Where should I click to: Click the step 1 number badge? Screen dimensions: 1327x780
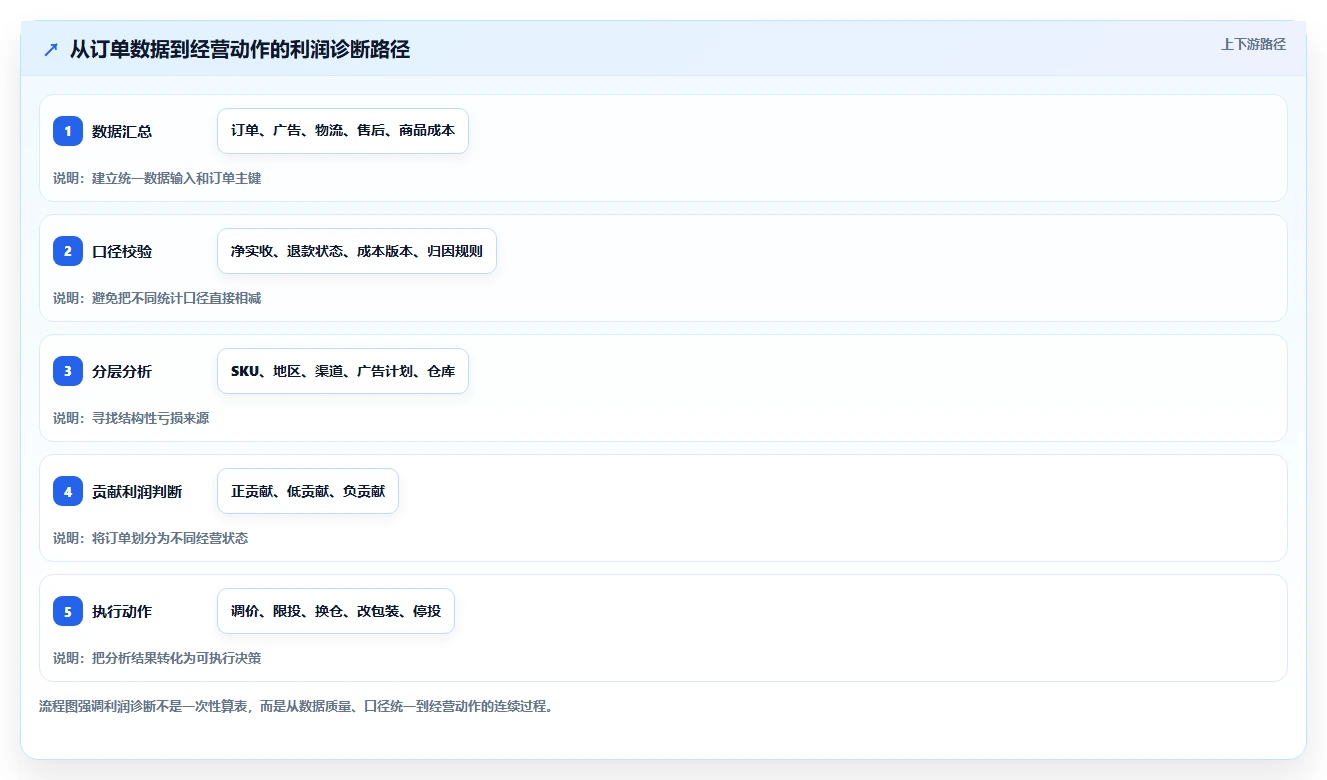[x=68, y=131]
